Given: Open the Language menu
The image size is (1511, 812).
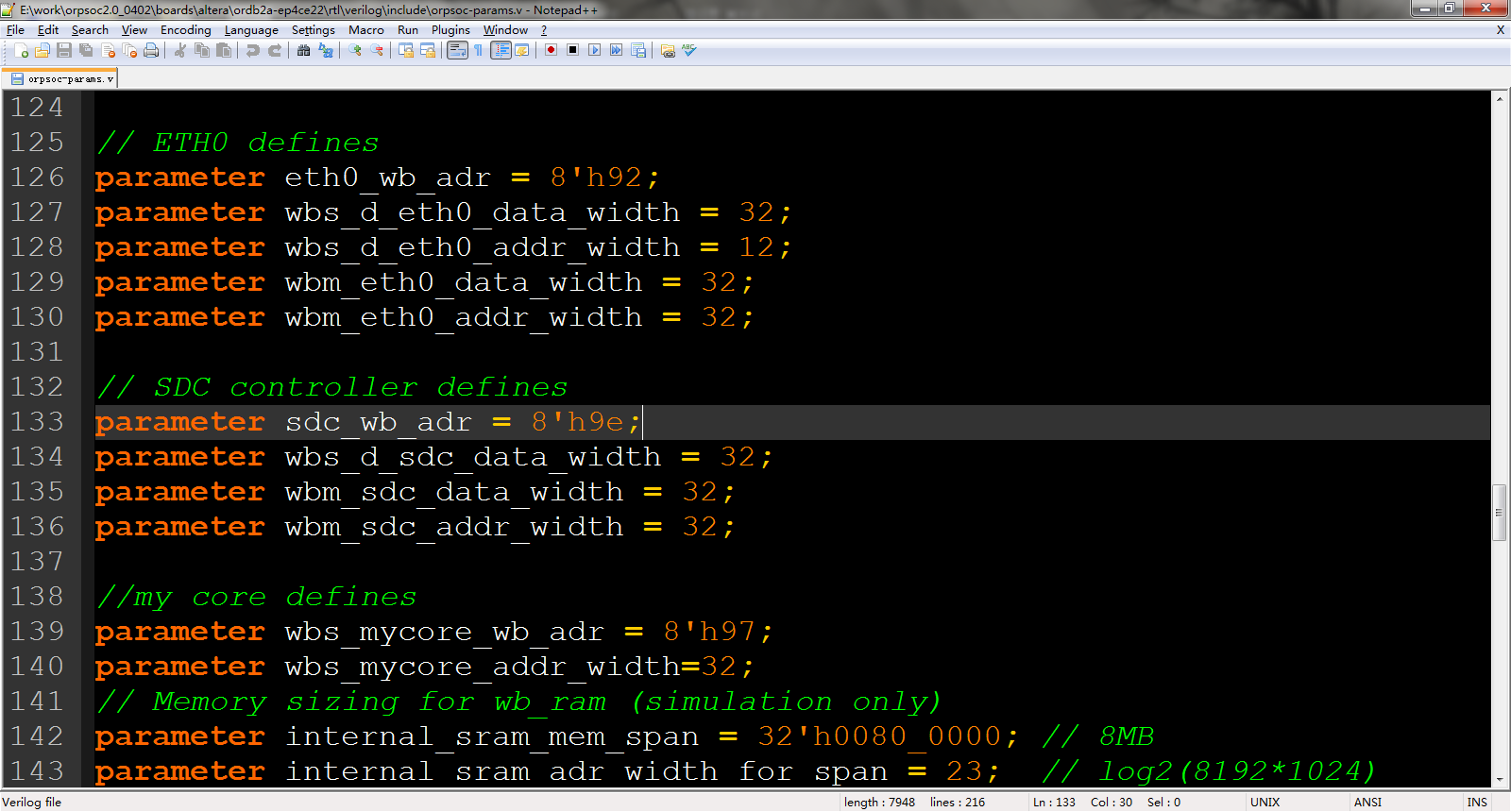Looking at the screenshot, I should [251, 30].
